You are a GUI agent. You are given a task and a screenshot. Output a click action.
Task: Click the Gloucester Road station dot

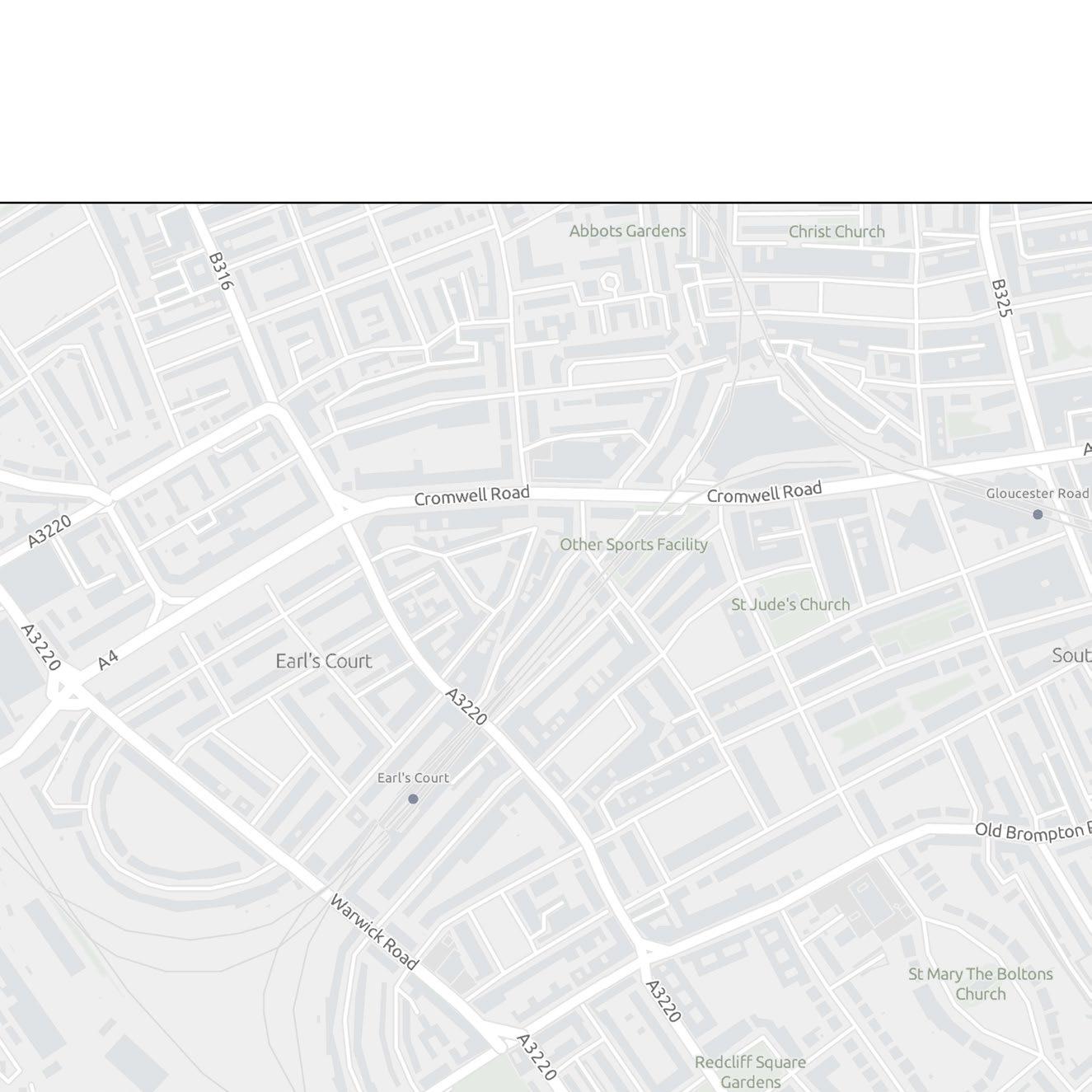[1038, 514]
